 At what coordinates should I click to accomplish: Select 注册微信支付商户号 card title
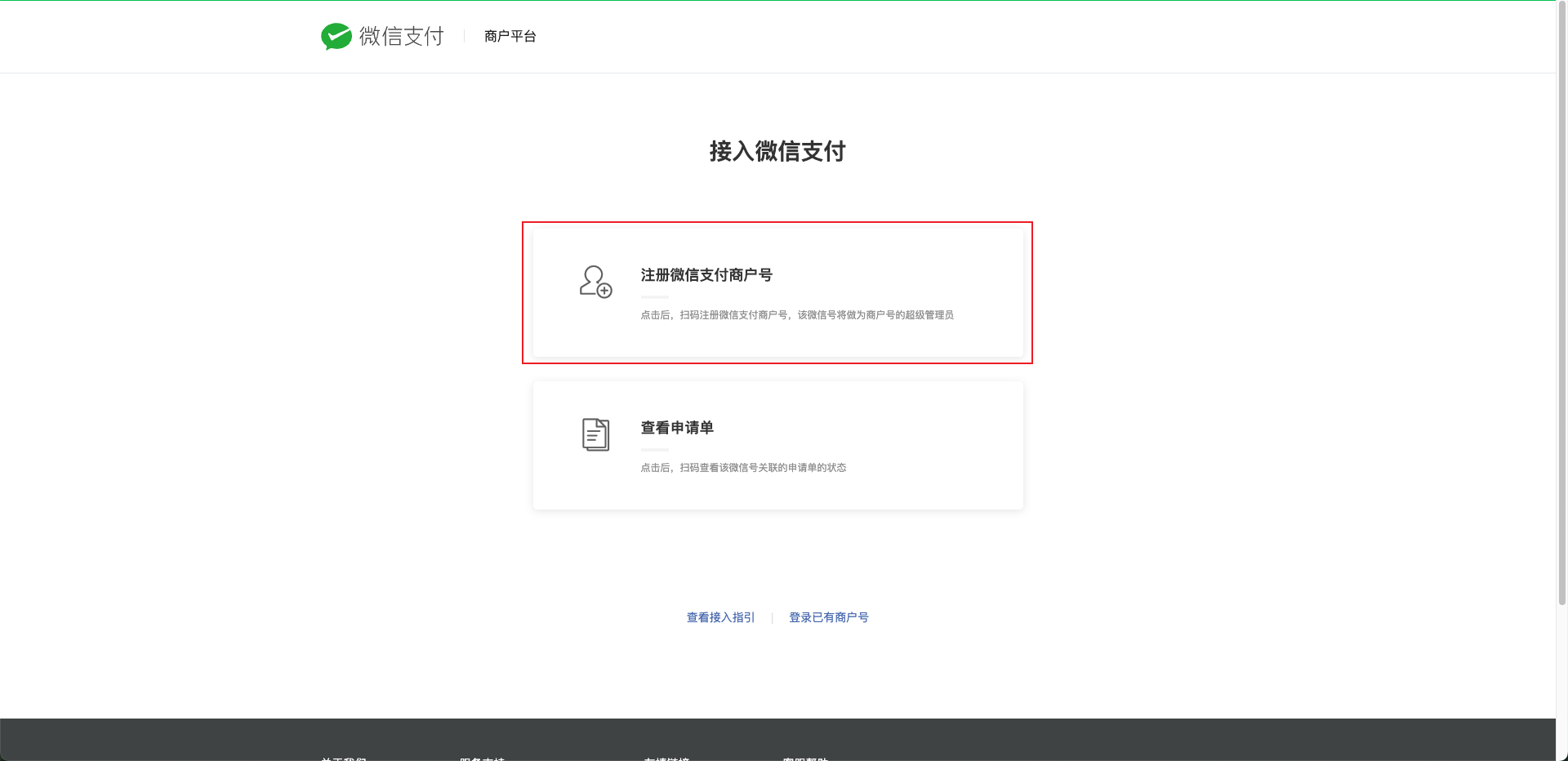(706, 275)
